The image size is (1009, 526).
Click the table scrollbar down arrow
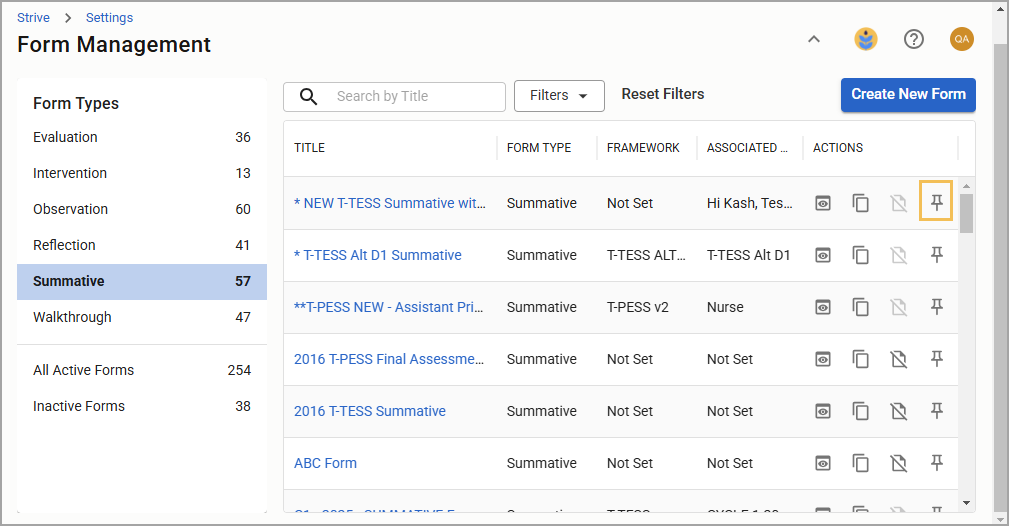pos(966,503)
